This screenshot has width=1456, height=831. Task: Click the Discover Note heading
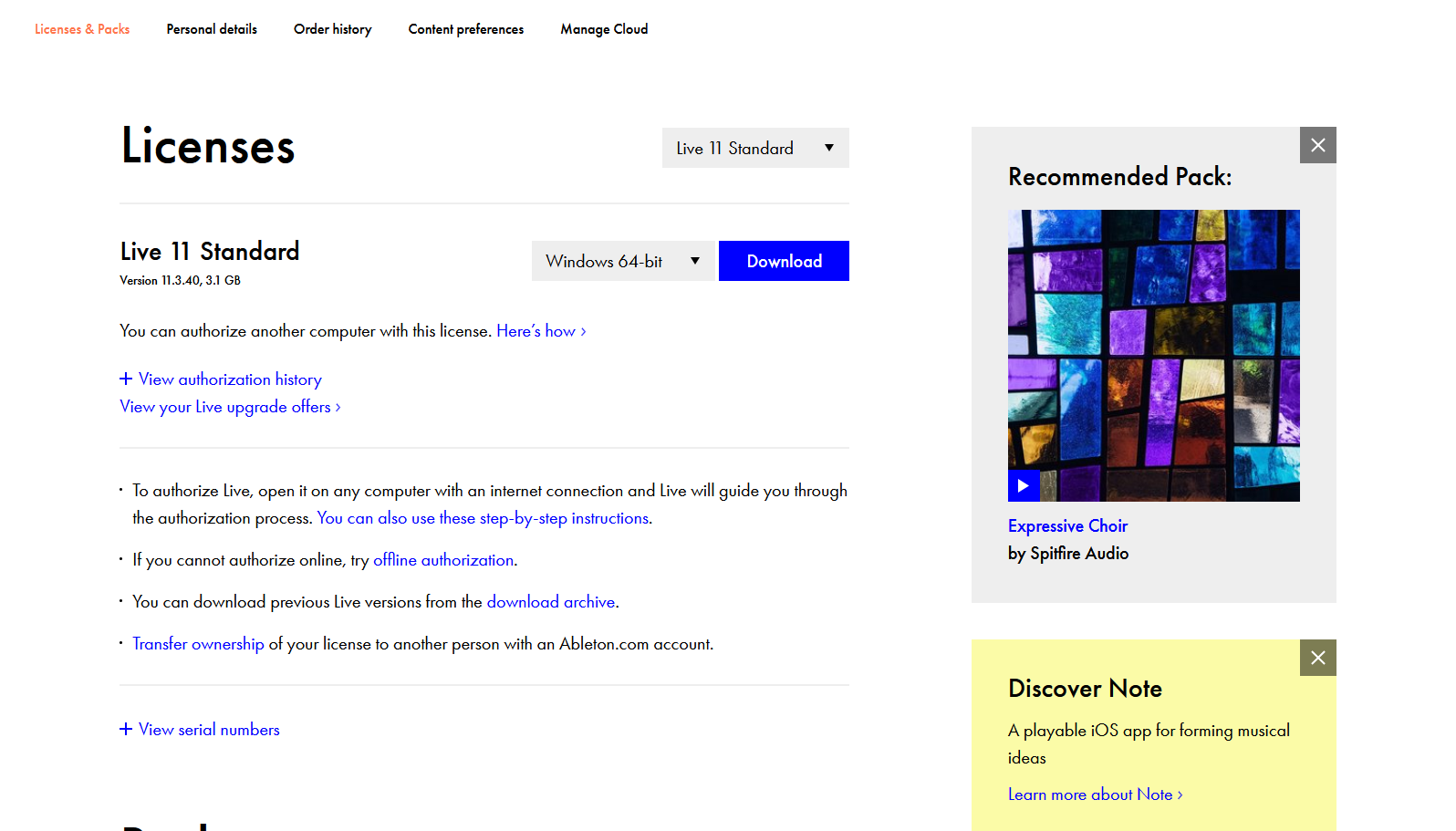pyautogui.click(x=1085, y=689)
